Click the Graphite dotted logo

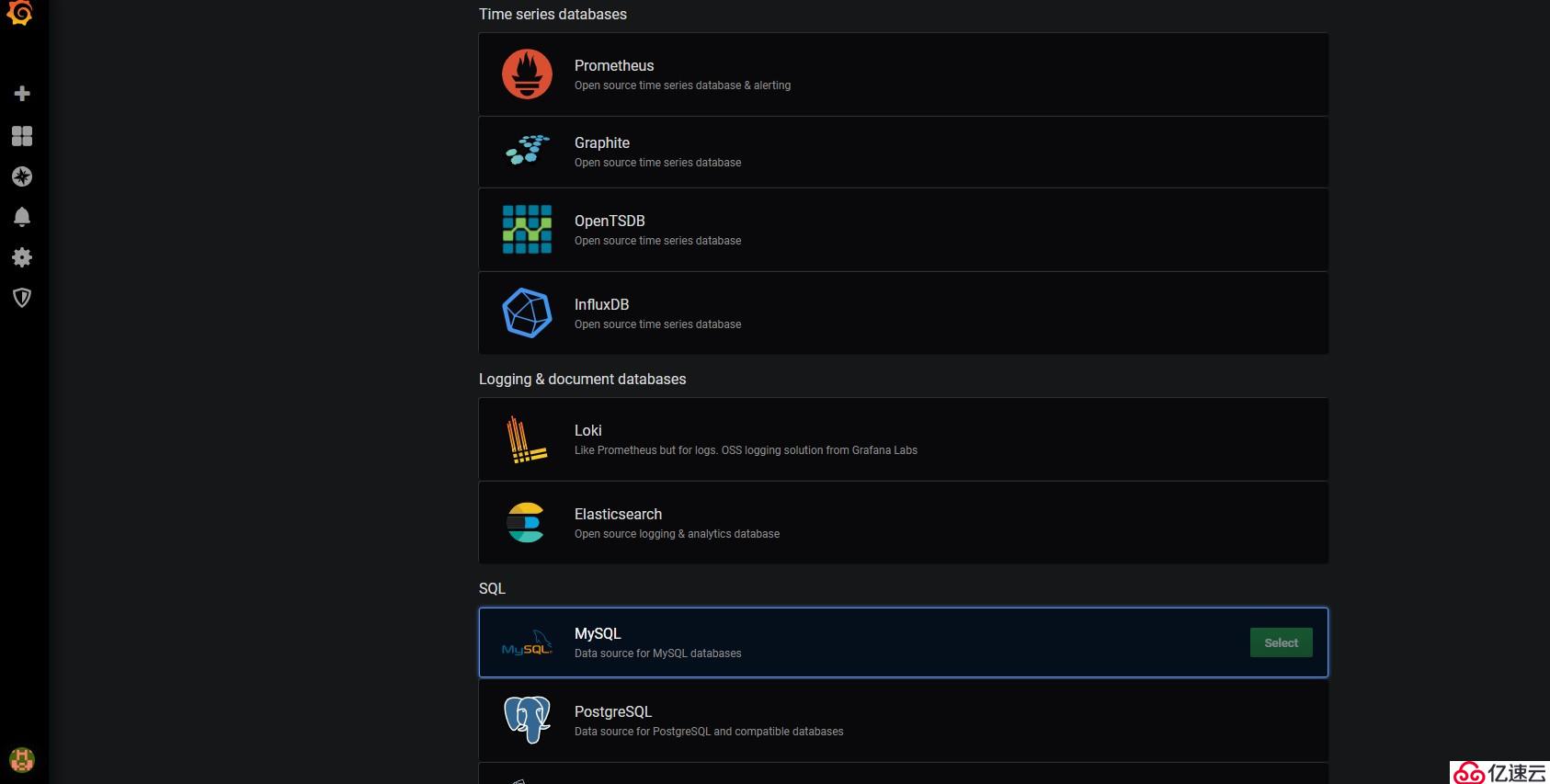click(527, 150)
